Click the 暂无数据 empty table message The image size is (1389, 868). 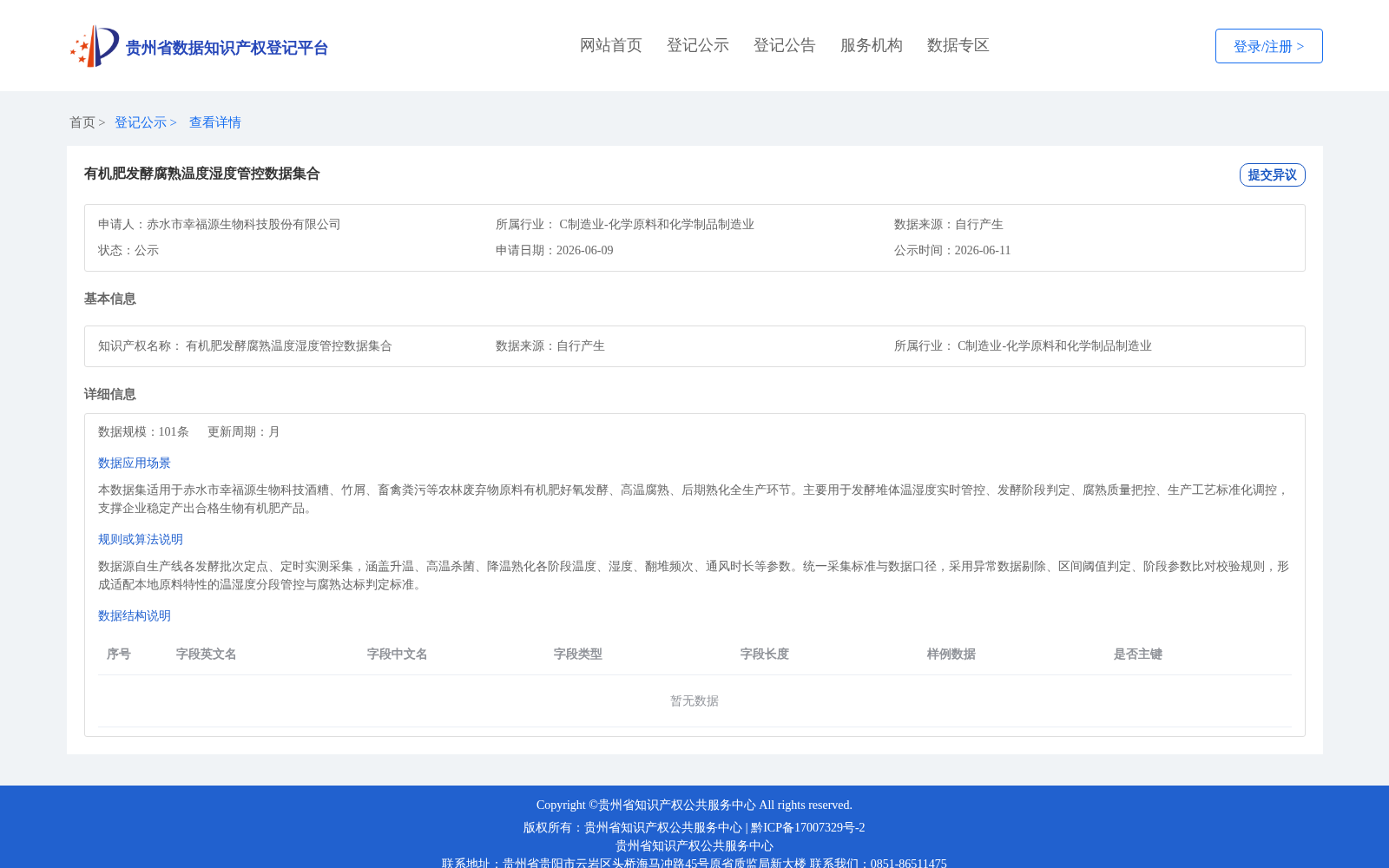[x=694, y=700]
